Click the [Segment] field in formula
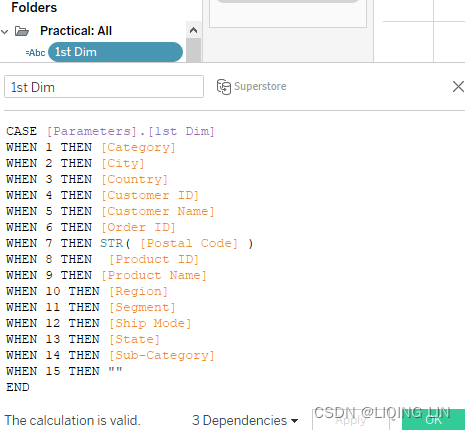Image resolution: width=465 pixels, height=430 pixels. click(142, 307)
